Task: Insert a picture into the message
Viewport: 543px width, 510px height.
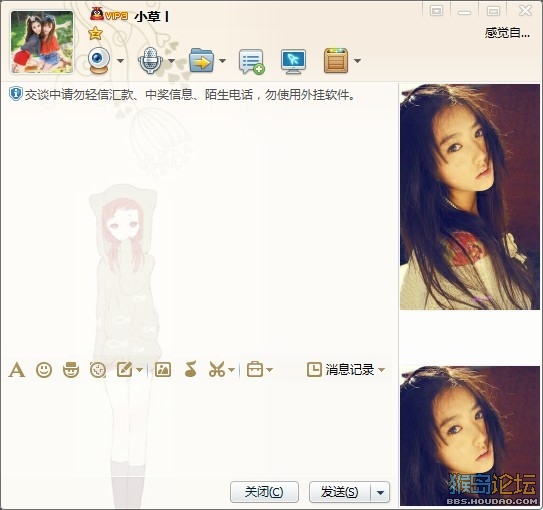Action: coord(163,370)
